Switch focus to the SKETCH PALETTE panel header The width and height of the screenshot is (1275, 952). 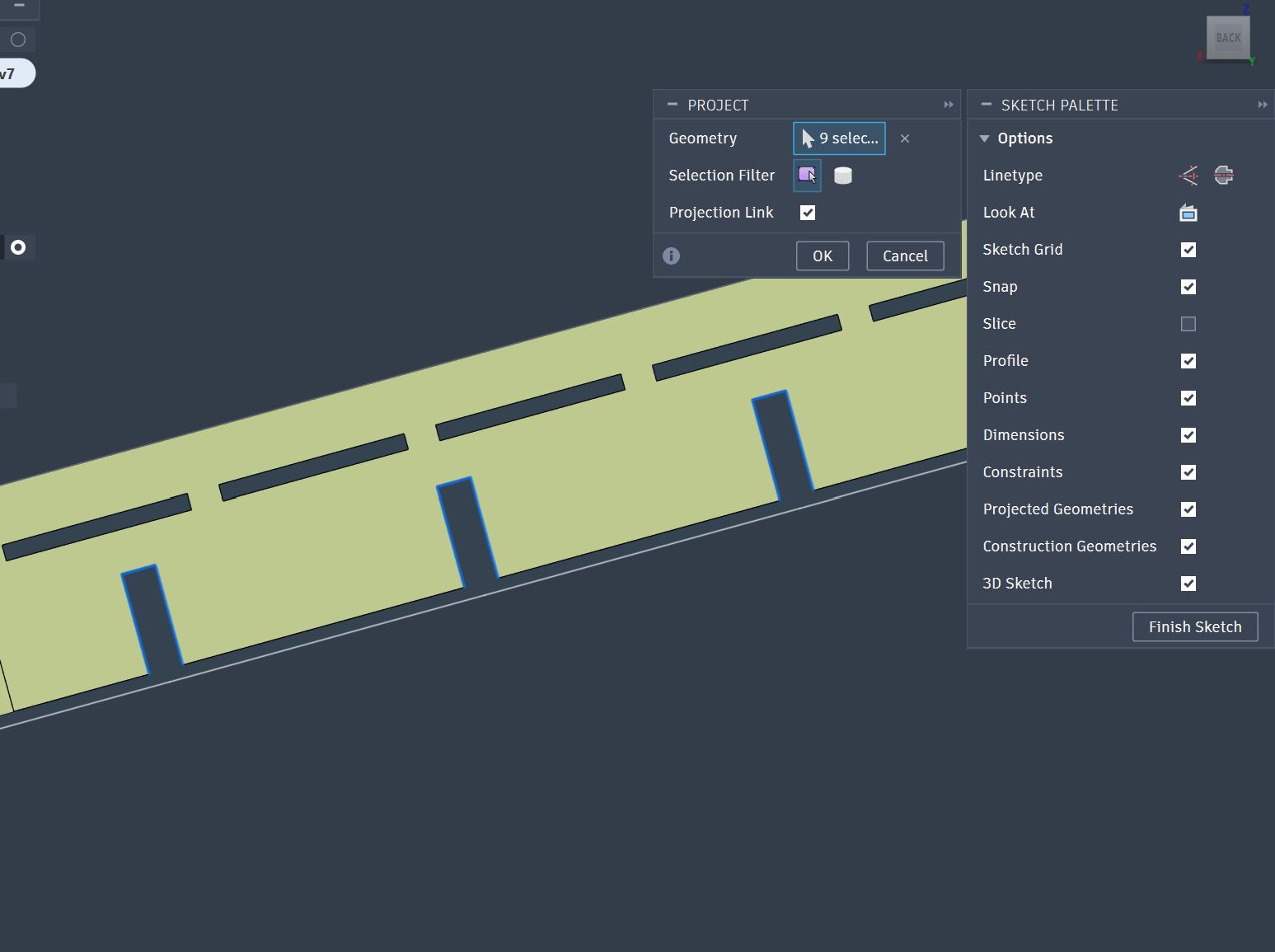click(1060, 104)
